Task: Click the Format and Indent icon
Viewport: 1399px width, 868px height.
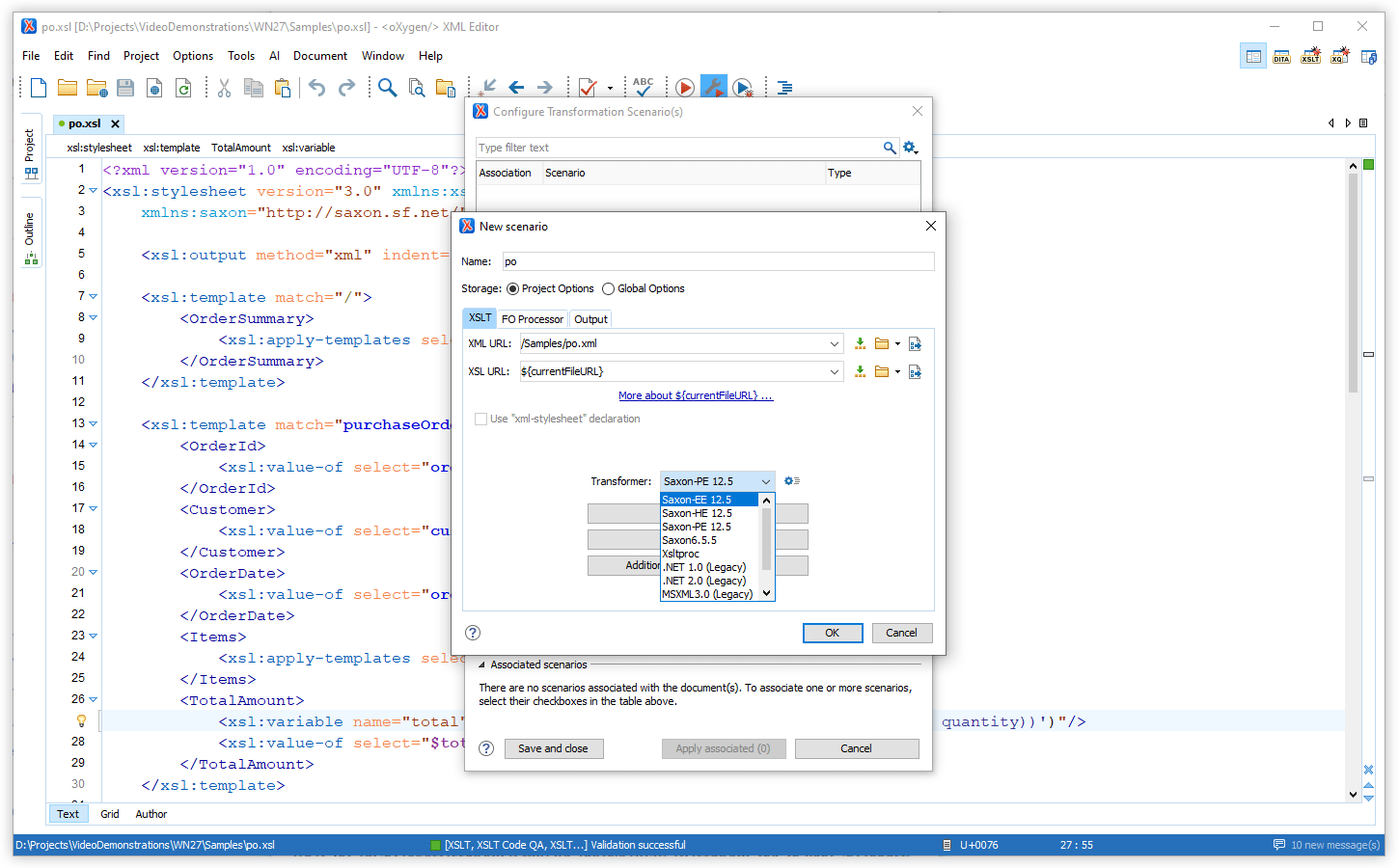Action: point(785,88)
